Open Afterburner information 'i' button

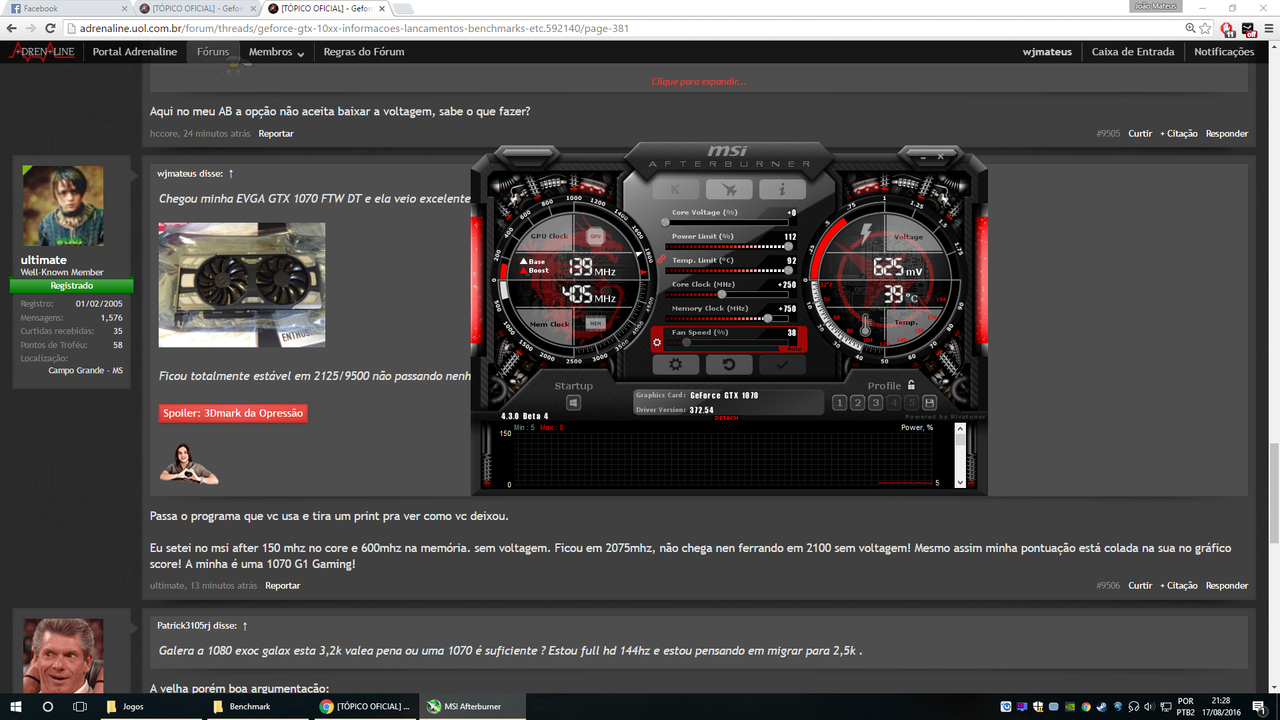782,189
